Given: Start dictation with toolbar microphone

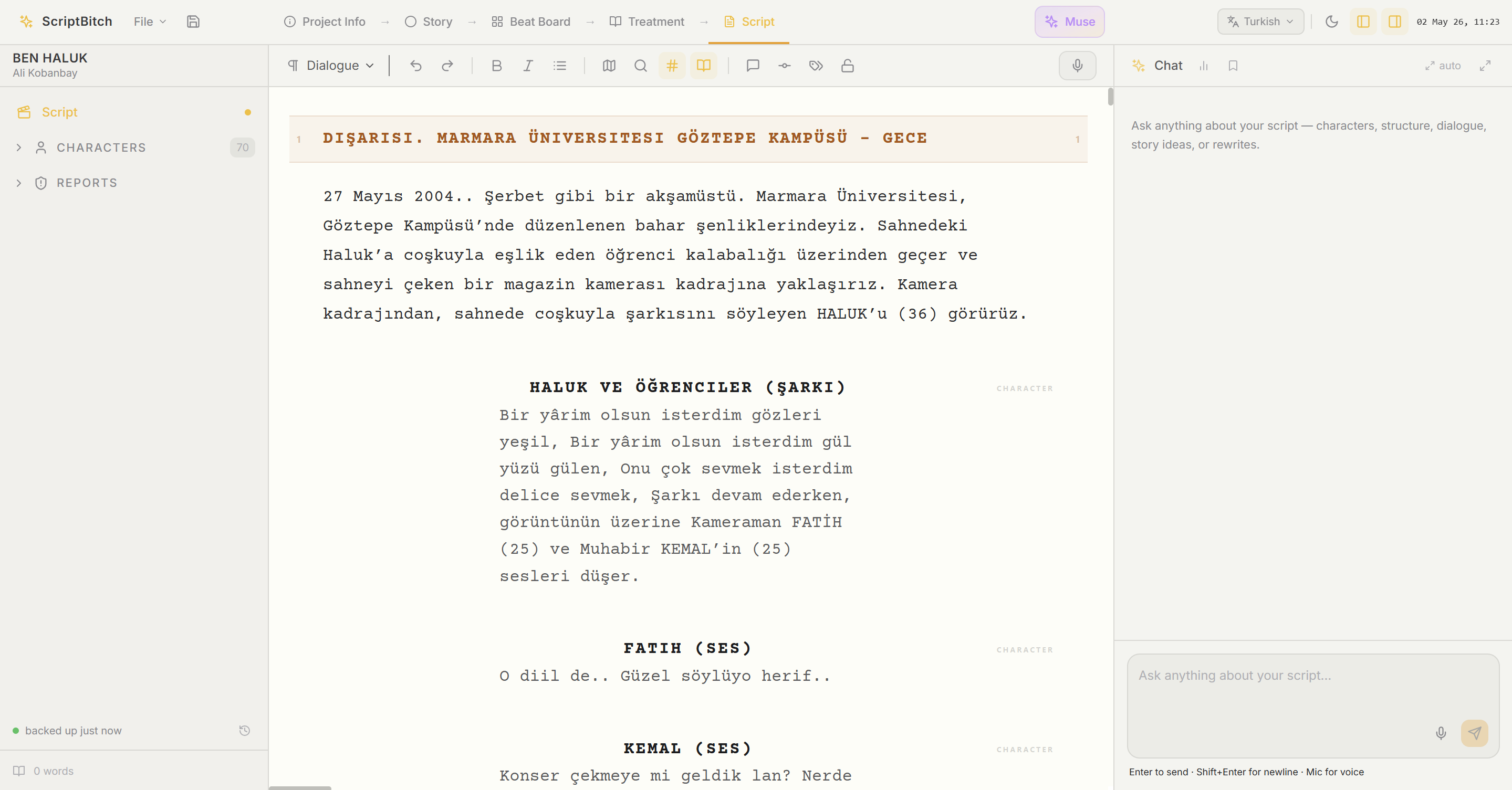Looking at the screenshot, I should coord(1078,66).
